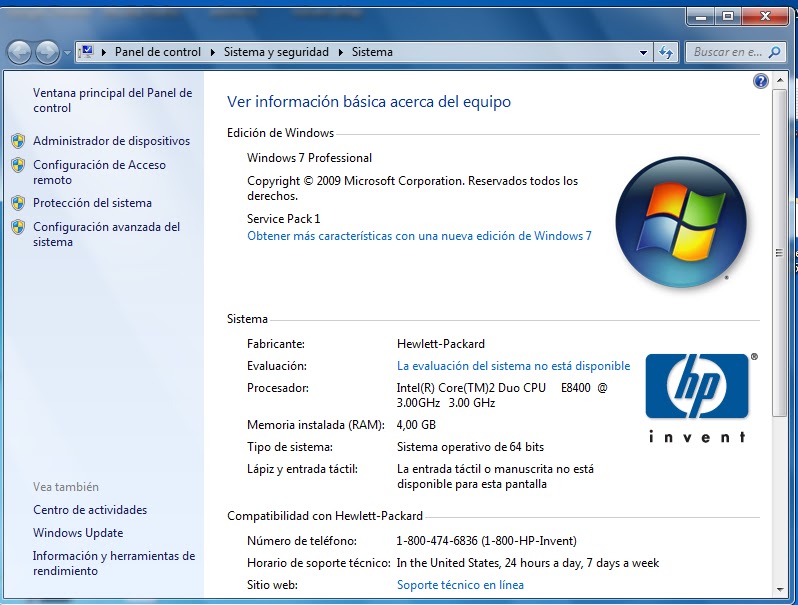Viewport: 798px width, 605px height.
Task: Click the Service Pack 1 text
Action: point(283,219)
